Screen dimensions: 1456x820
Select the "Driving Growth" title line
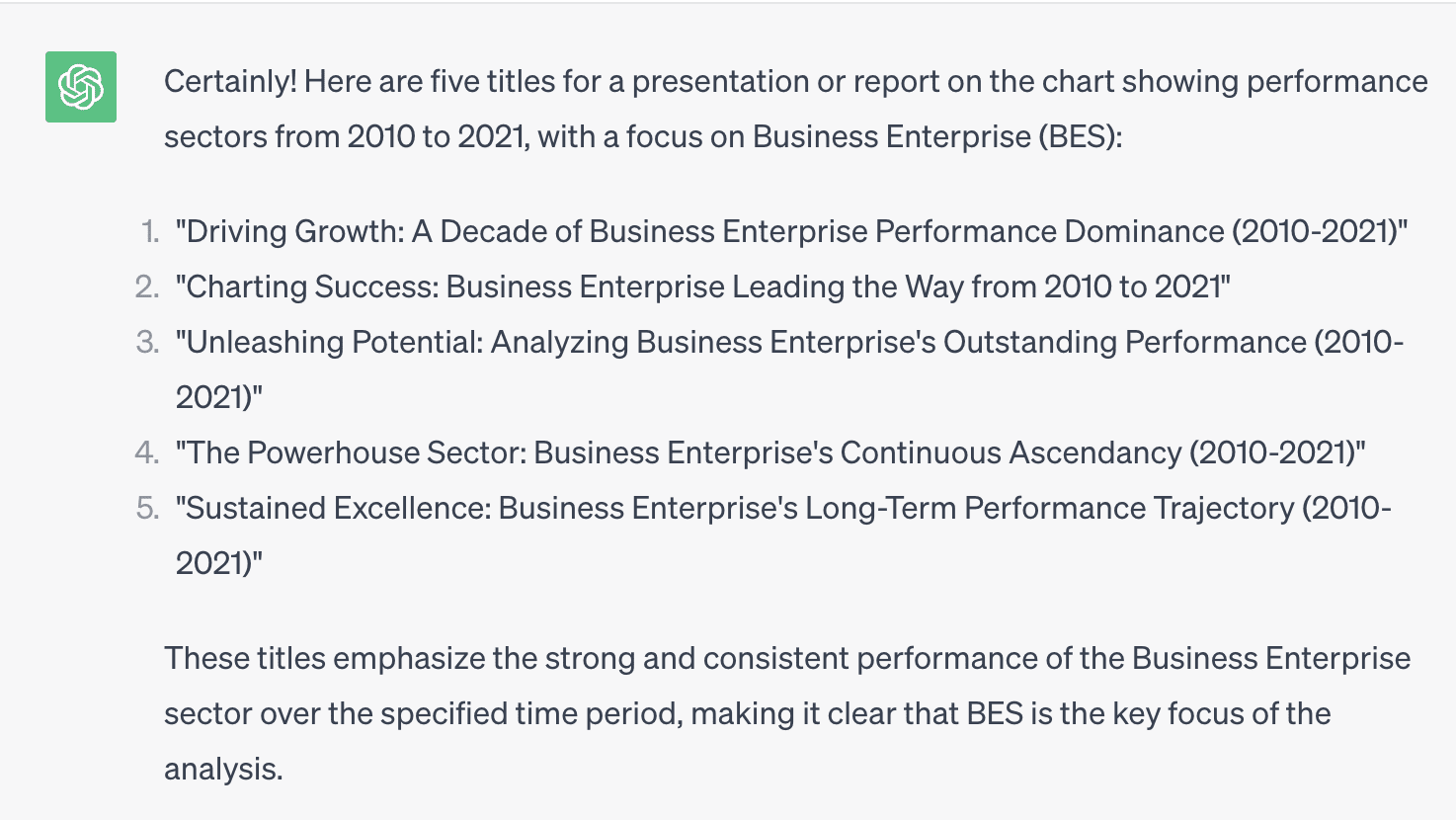click(x=791, y=231)
